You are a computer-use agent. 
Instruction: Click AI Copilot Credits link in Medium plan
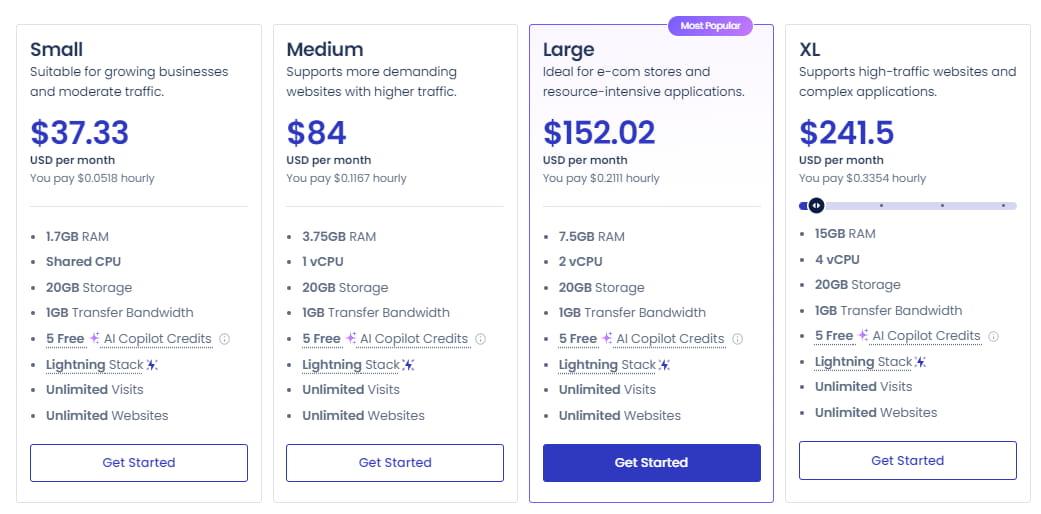pos(413,339)
